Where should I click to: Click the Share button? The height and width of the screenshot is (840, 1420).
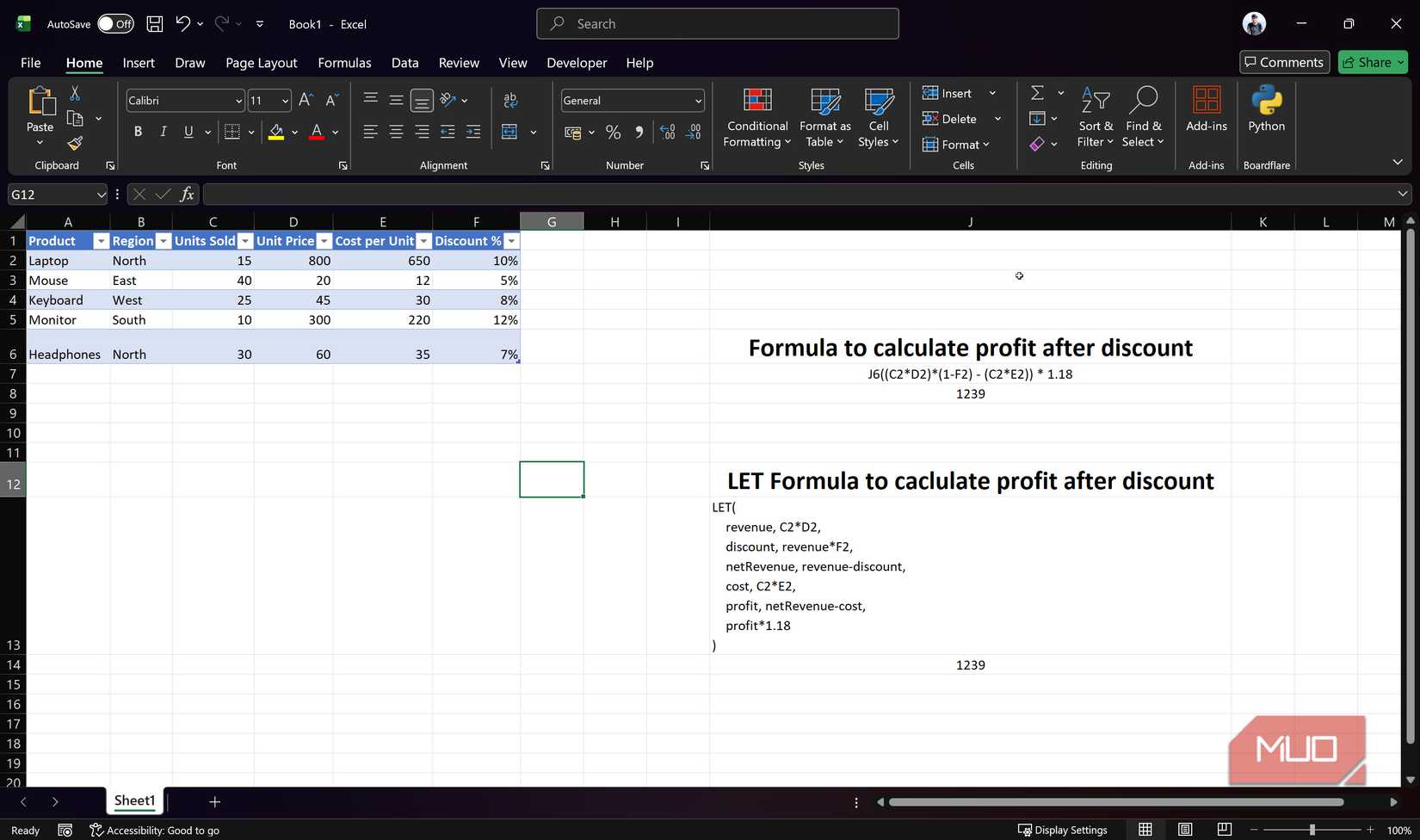point(1372,62)
